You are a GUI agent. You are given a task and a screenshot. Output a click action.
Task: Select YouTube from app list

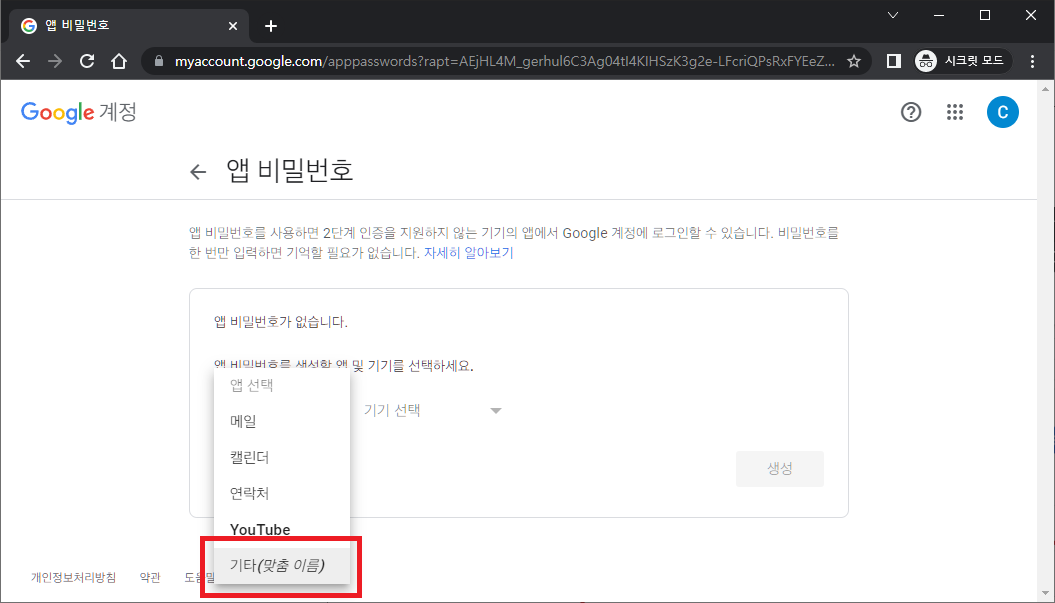tap(282, 530)
